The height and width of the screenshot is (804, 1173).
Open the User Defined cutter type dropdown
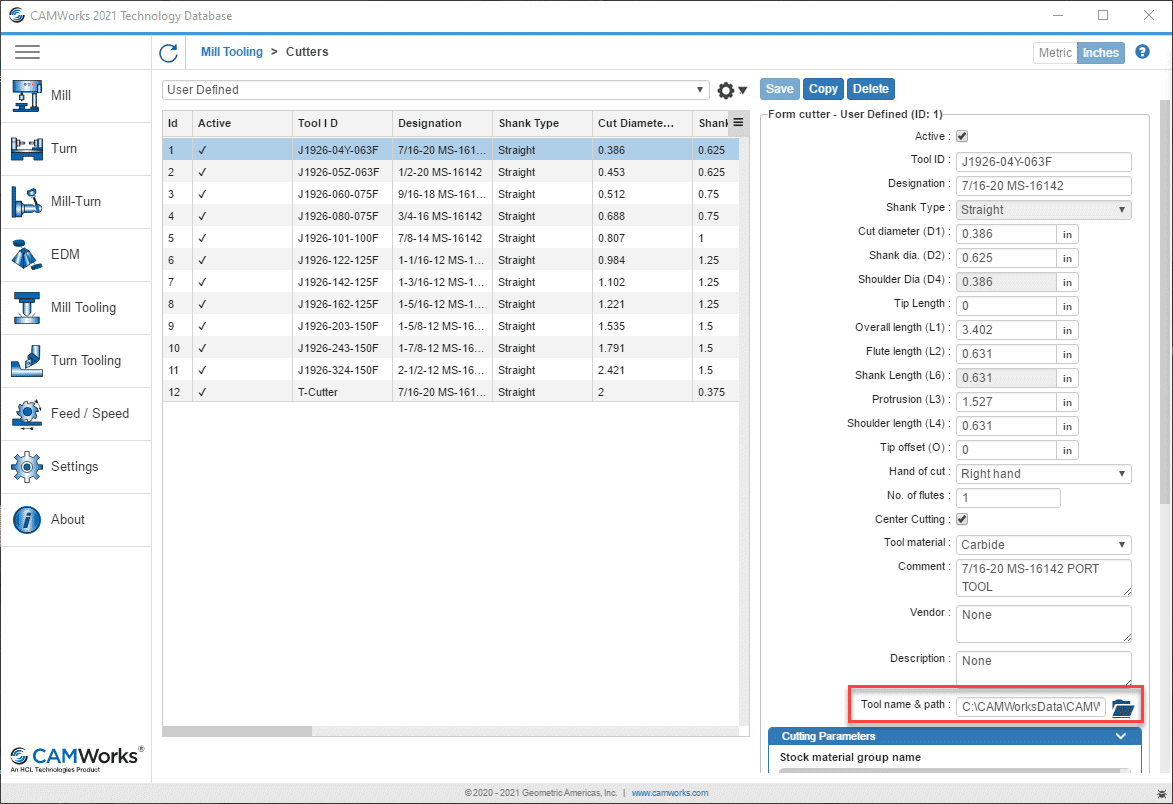coord(436,90)
